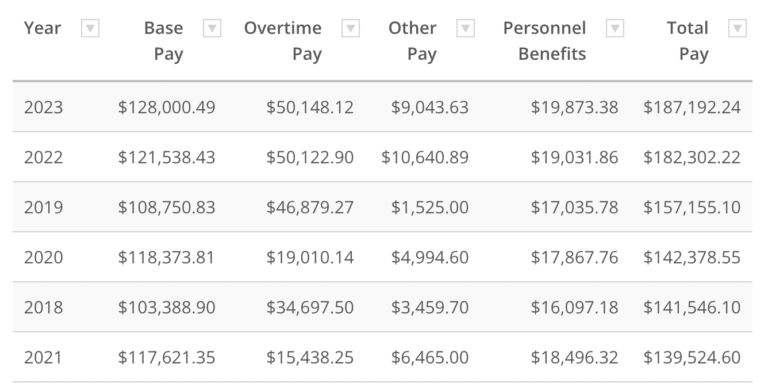Click the 2021 other pay $6,465.00
768x383 pixels.
430,357
